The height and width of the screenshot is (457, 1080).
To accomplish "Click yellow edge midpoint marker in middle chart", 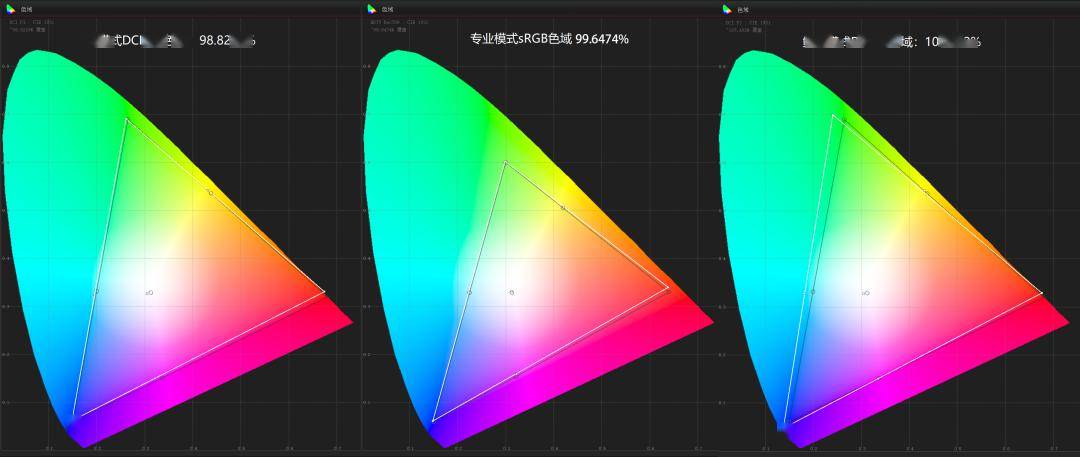I will click(563, 208).
